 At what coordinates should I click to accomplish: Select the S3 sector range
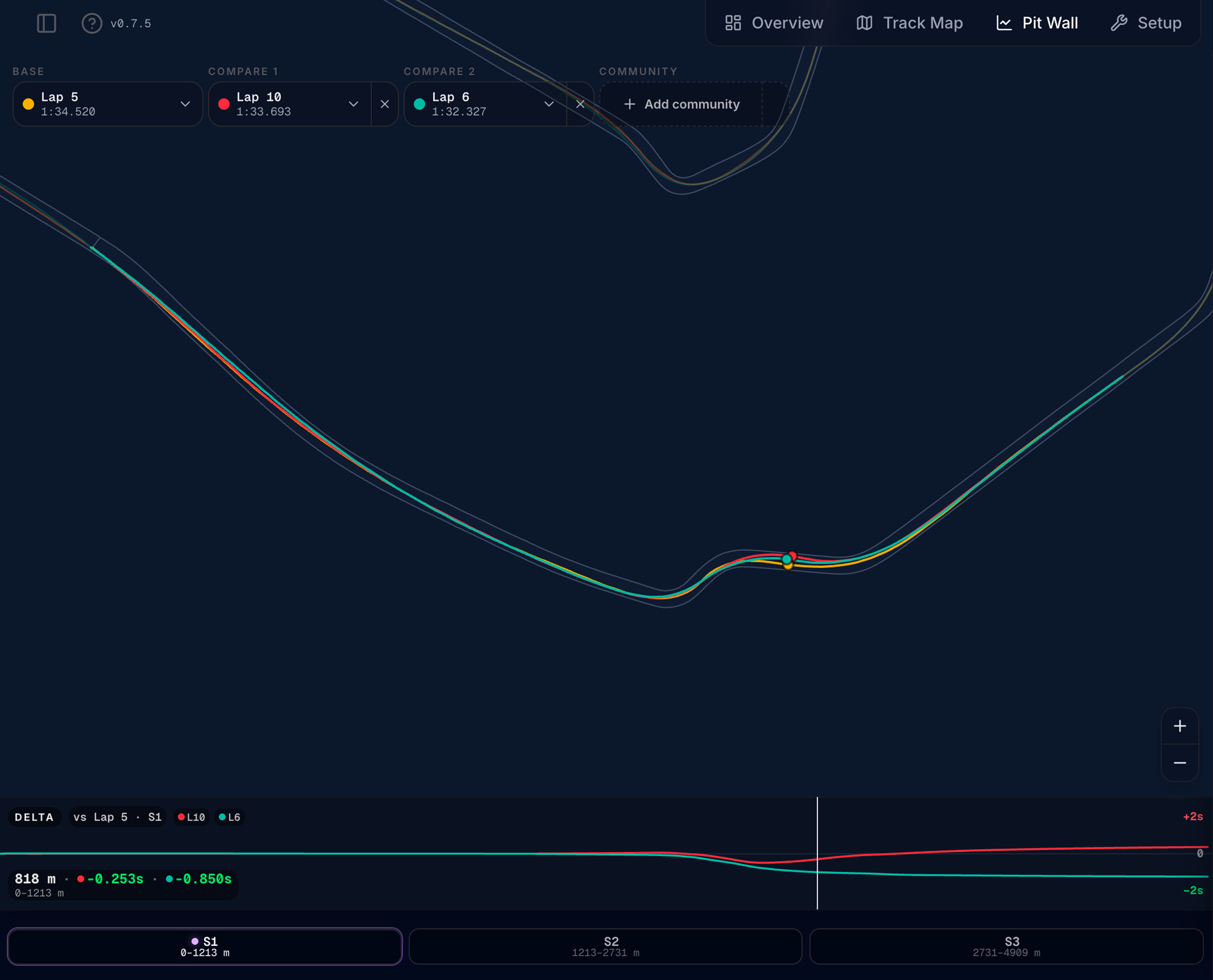click(x=1006, y=946)
